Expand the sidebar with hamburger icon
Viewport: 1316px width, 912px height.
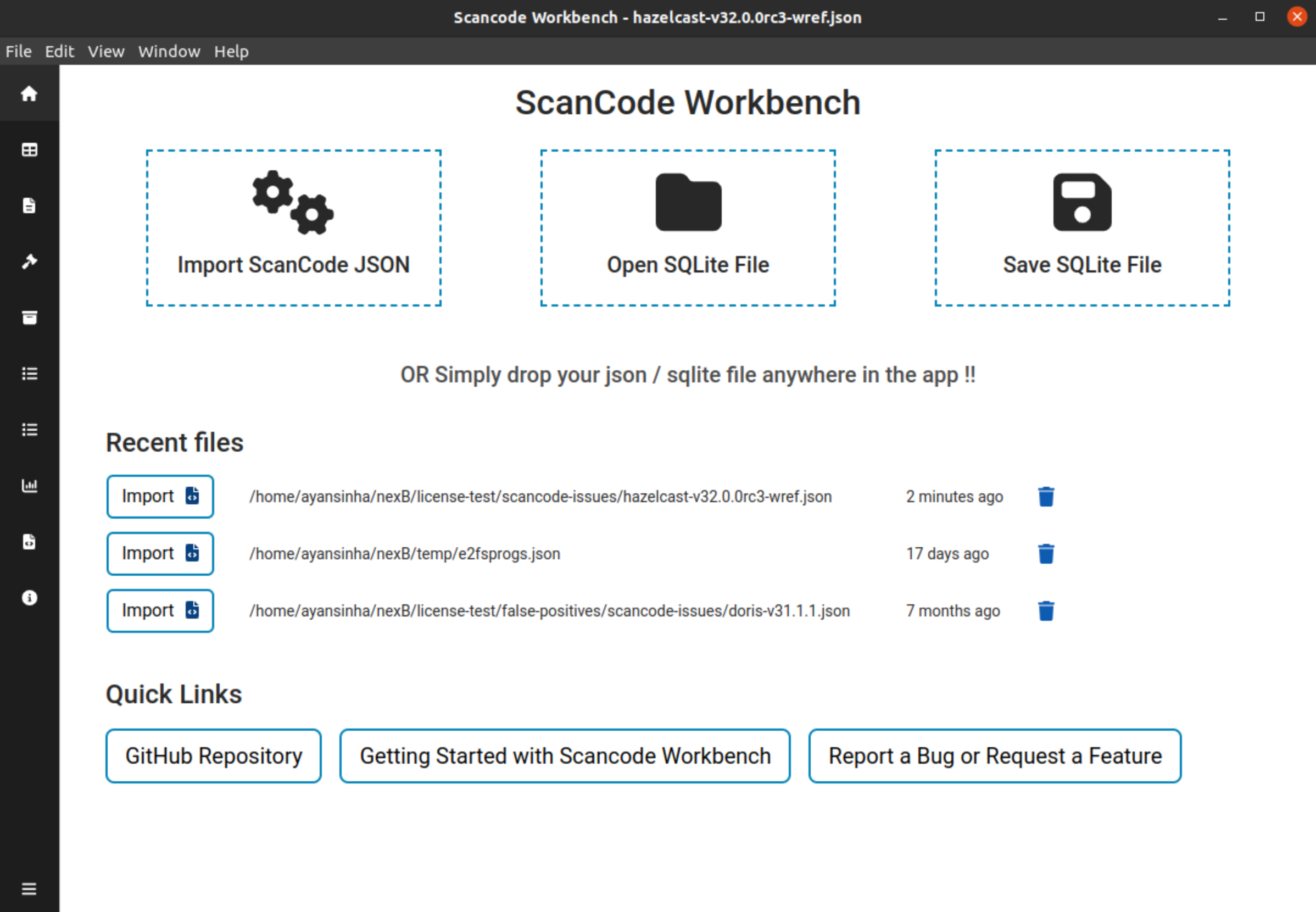click(29, 888)
